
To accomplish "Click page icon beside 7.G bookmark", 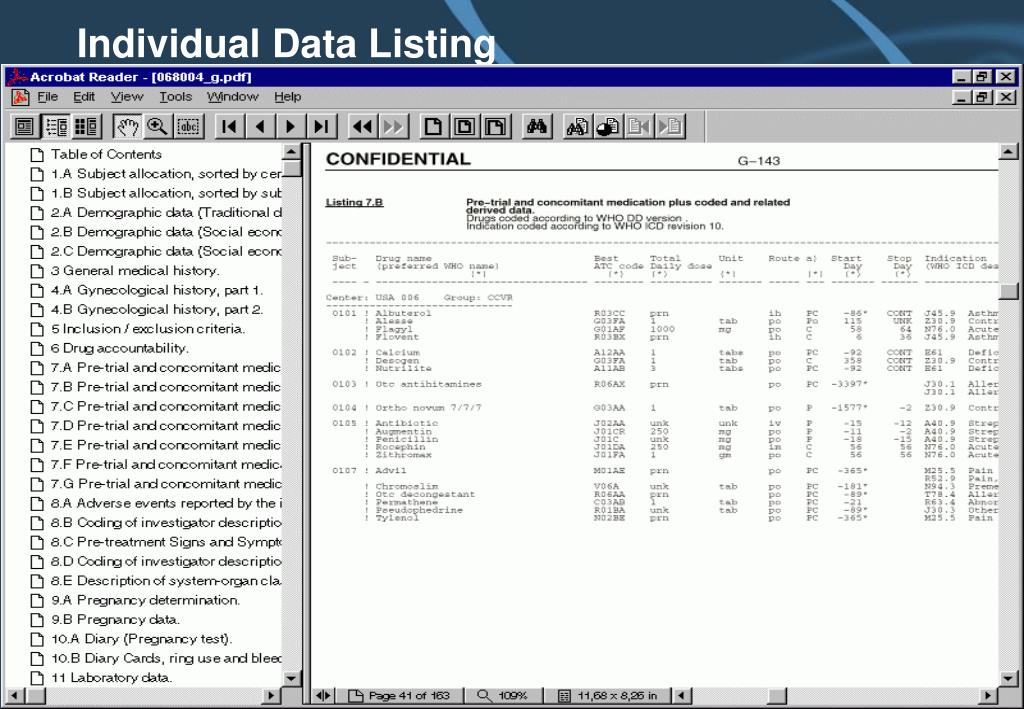I will (38, 484).
